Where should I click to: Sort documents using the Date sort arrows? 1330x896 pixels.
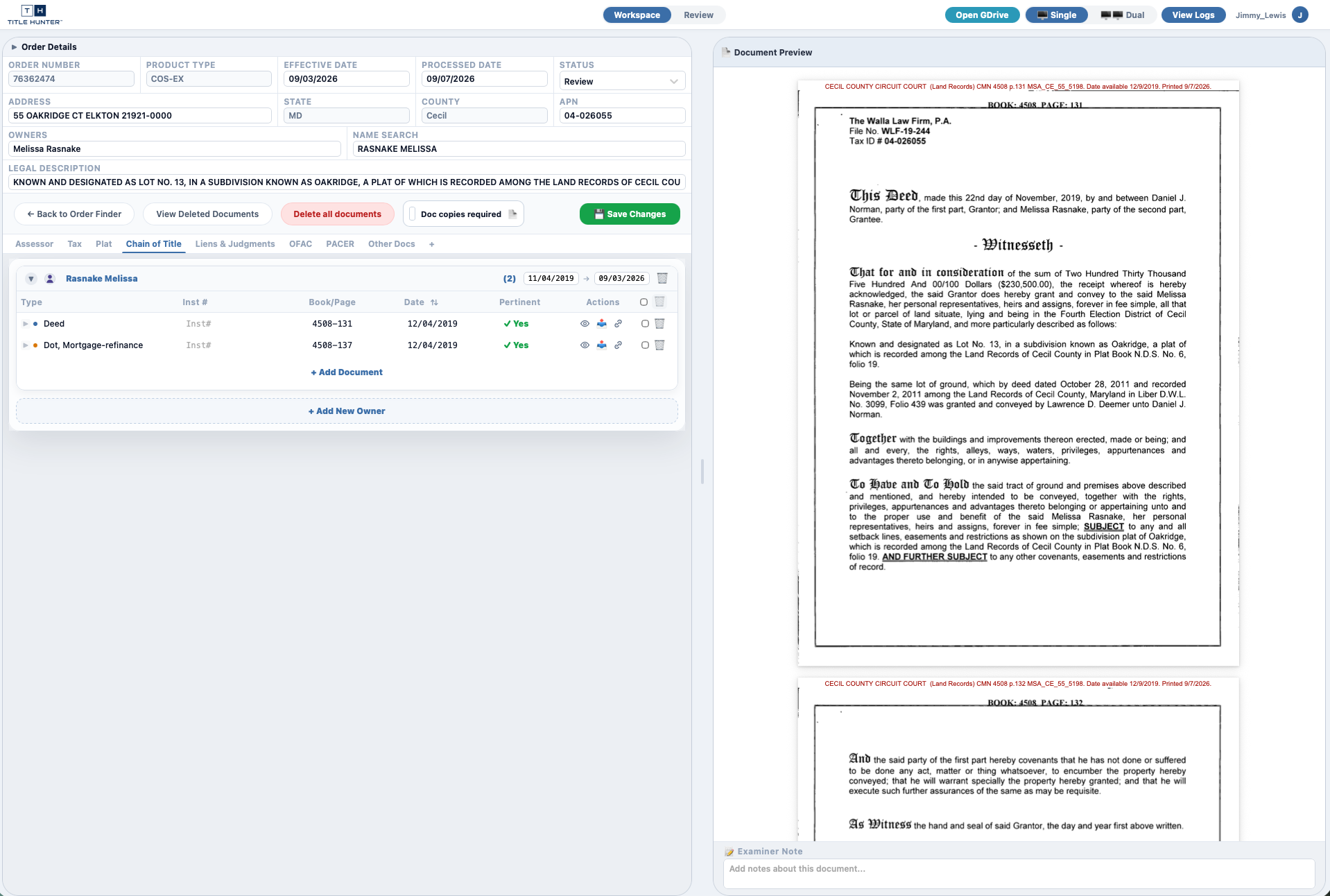[434, 302]
